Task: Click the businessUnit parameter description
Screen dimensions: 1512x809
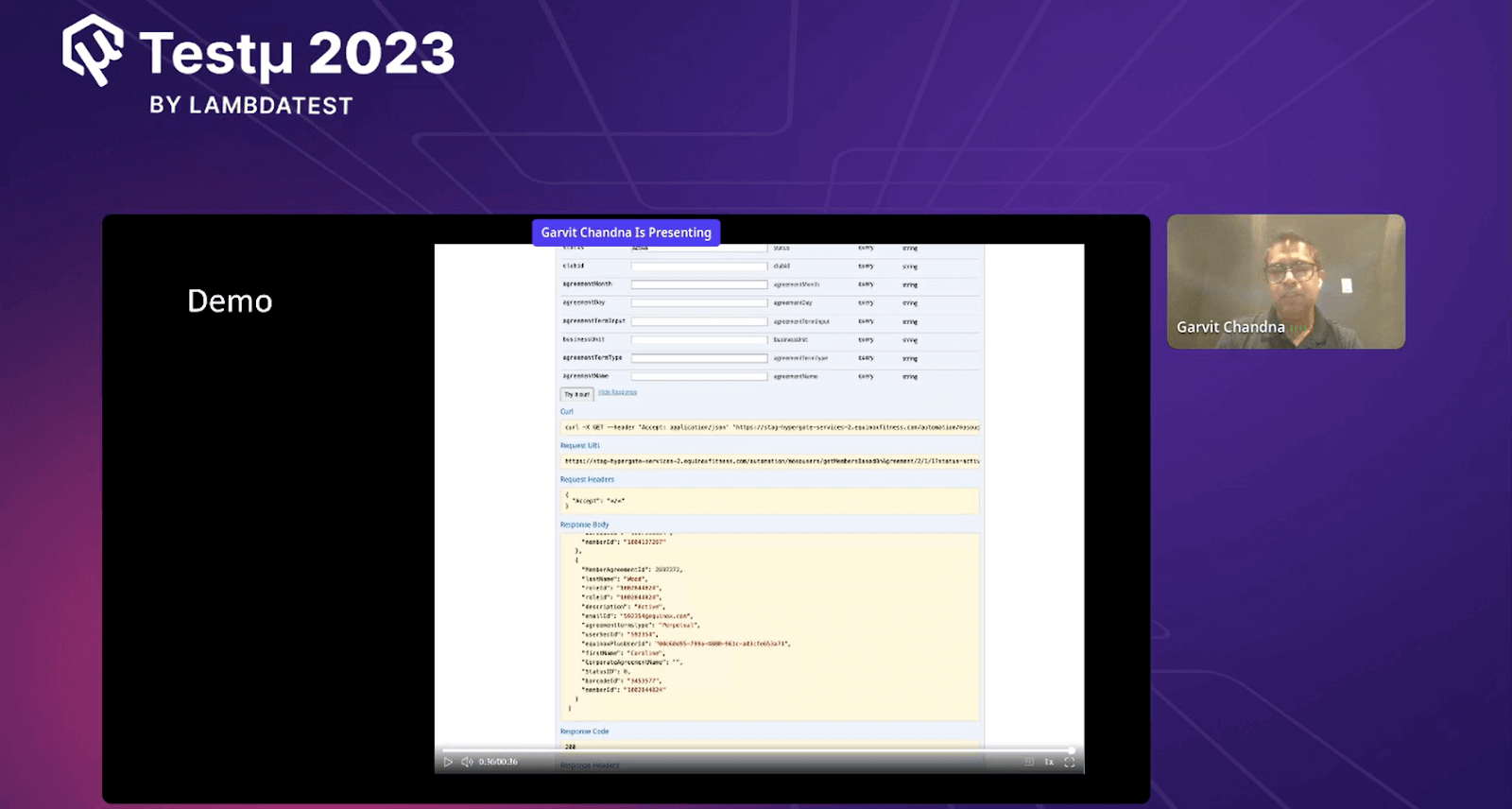Action: coord(791,339)
